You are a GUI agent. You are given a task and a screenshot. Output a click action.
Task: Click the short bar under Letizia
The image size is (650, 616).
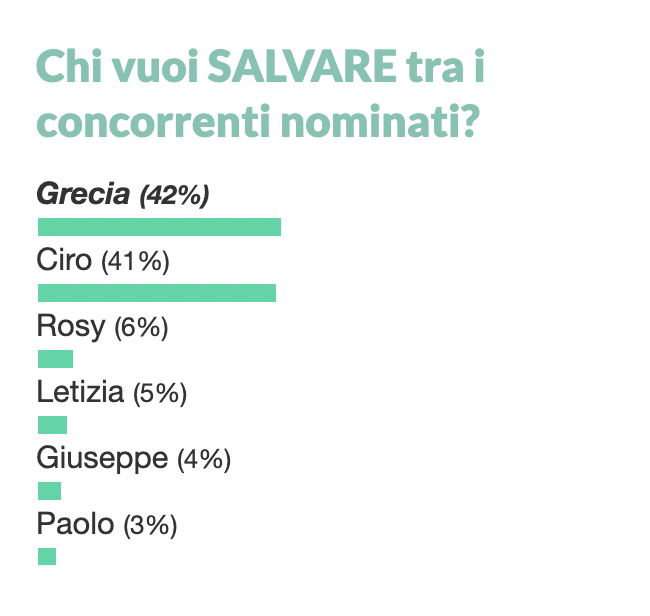click(53, 424)
